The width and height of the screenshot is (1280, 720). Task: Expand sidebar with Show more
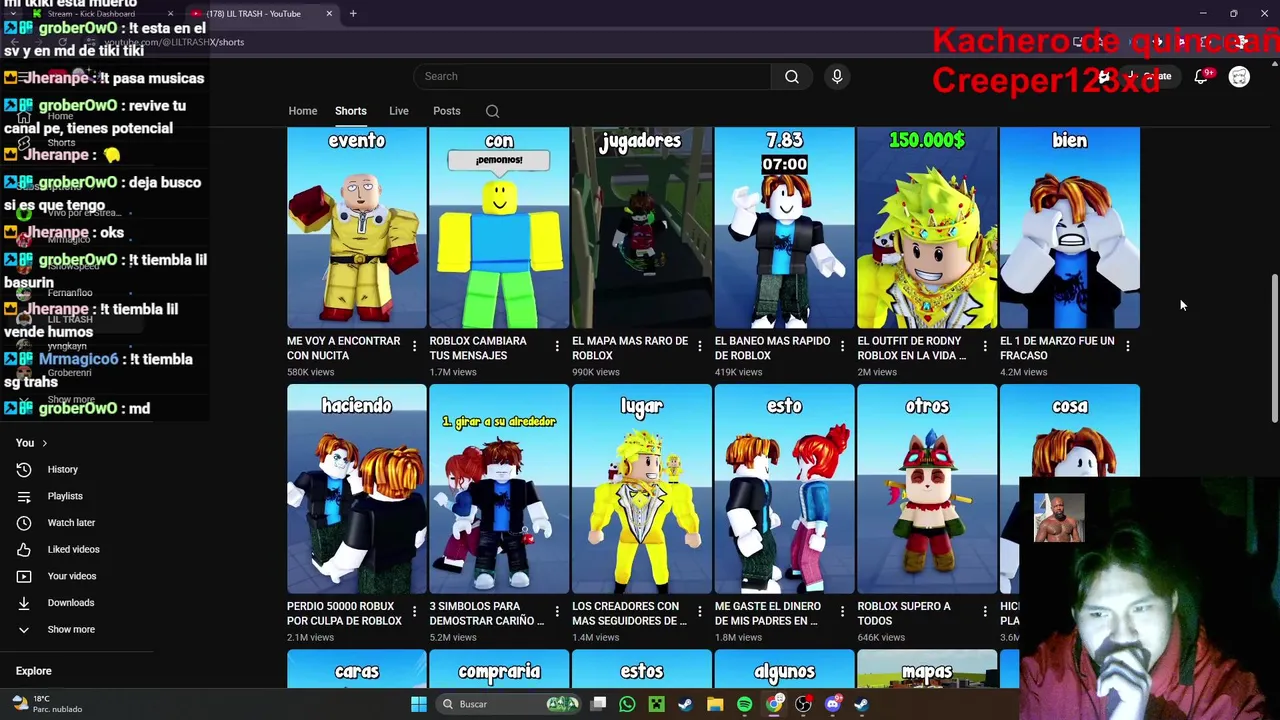71,629
